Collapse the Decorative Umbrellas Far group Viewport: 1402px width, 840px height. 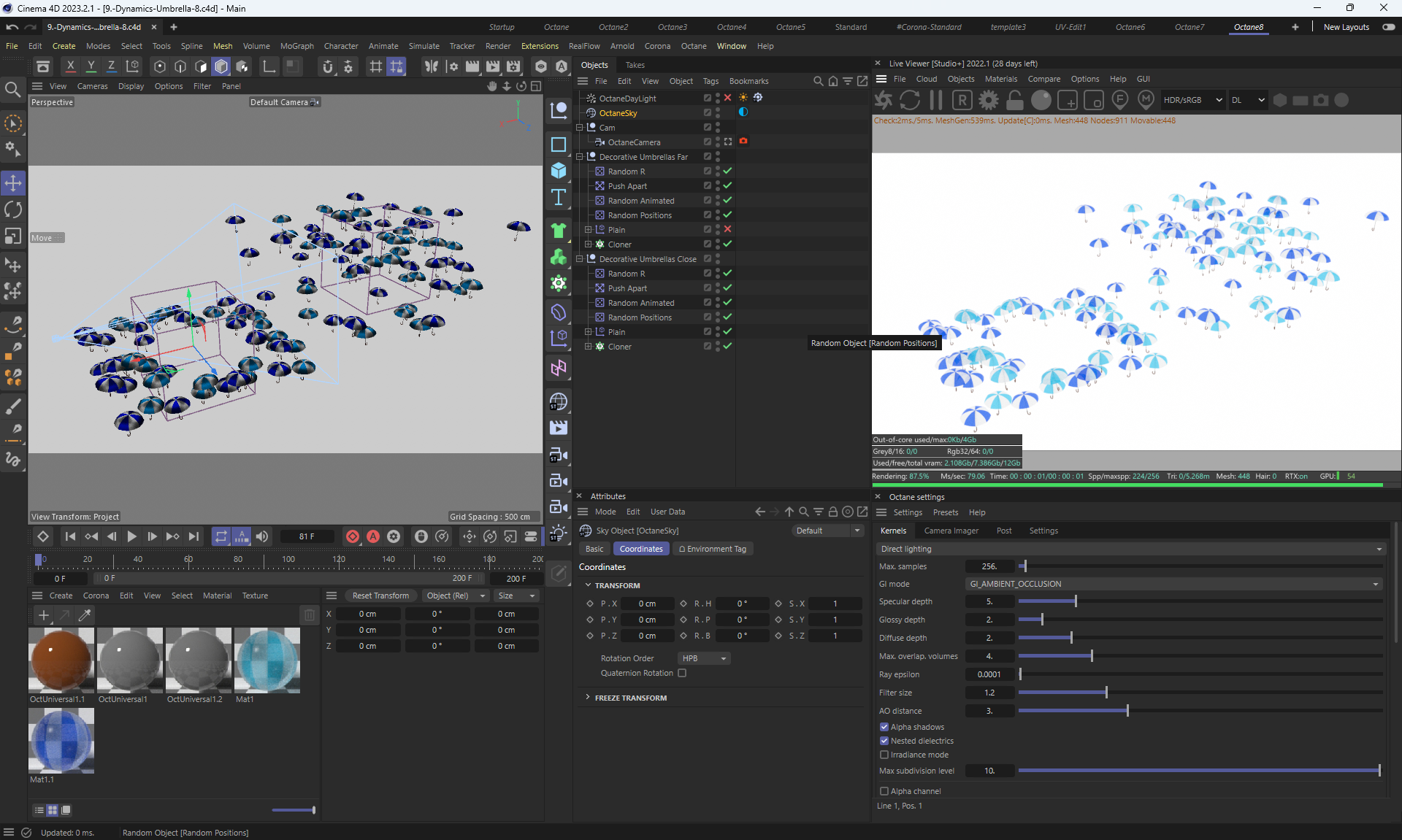580,157
